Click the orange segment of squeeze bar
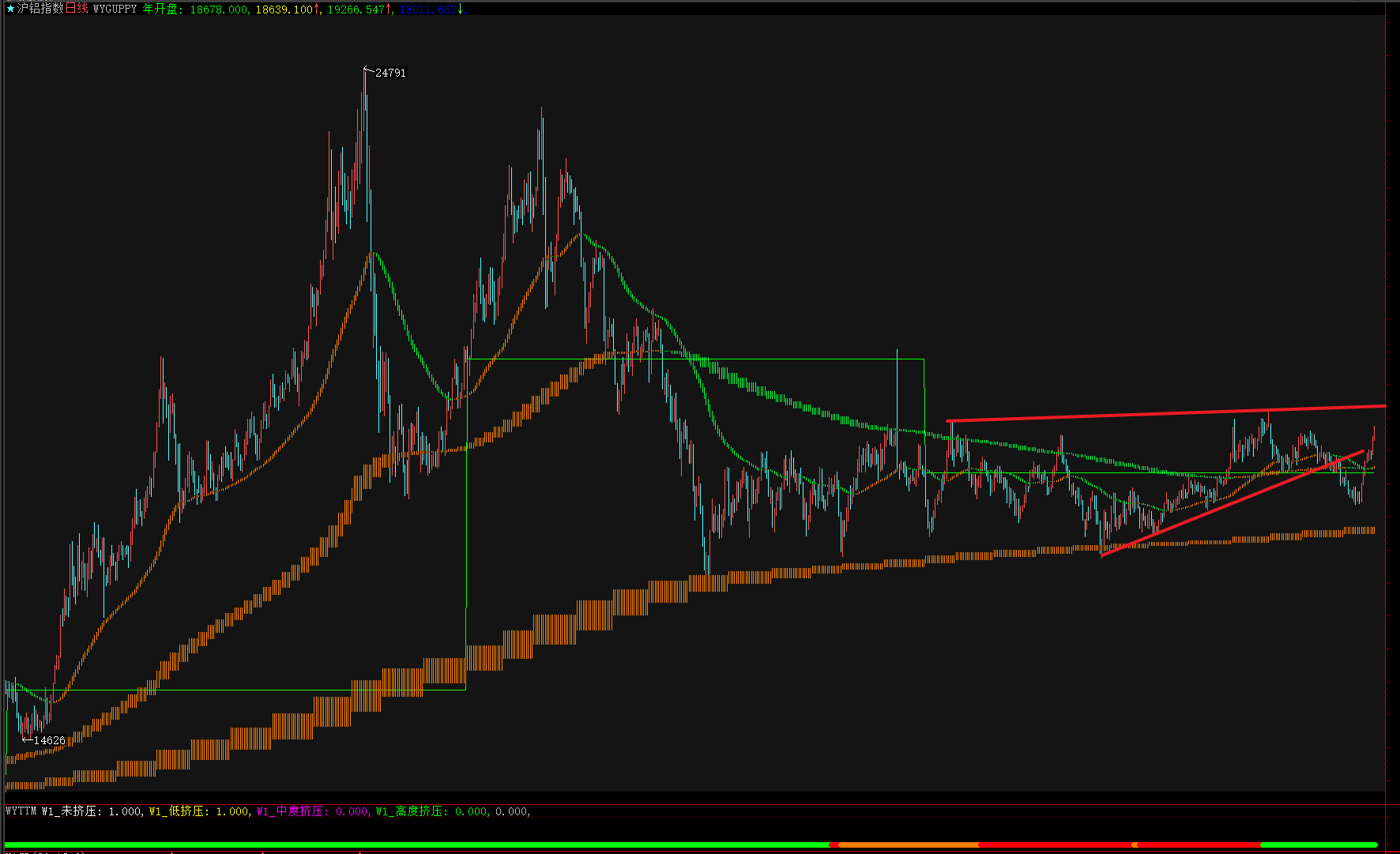1400x854 pixels. point(907,845)
